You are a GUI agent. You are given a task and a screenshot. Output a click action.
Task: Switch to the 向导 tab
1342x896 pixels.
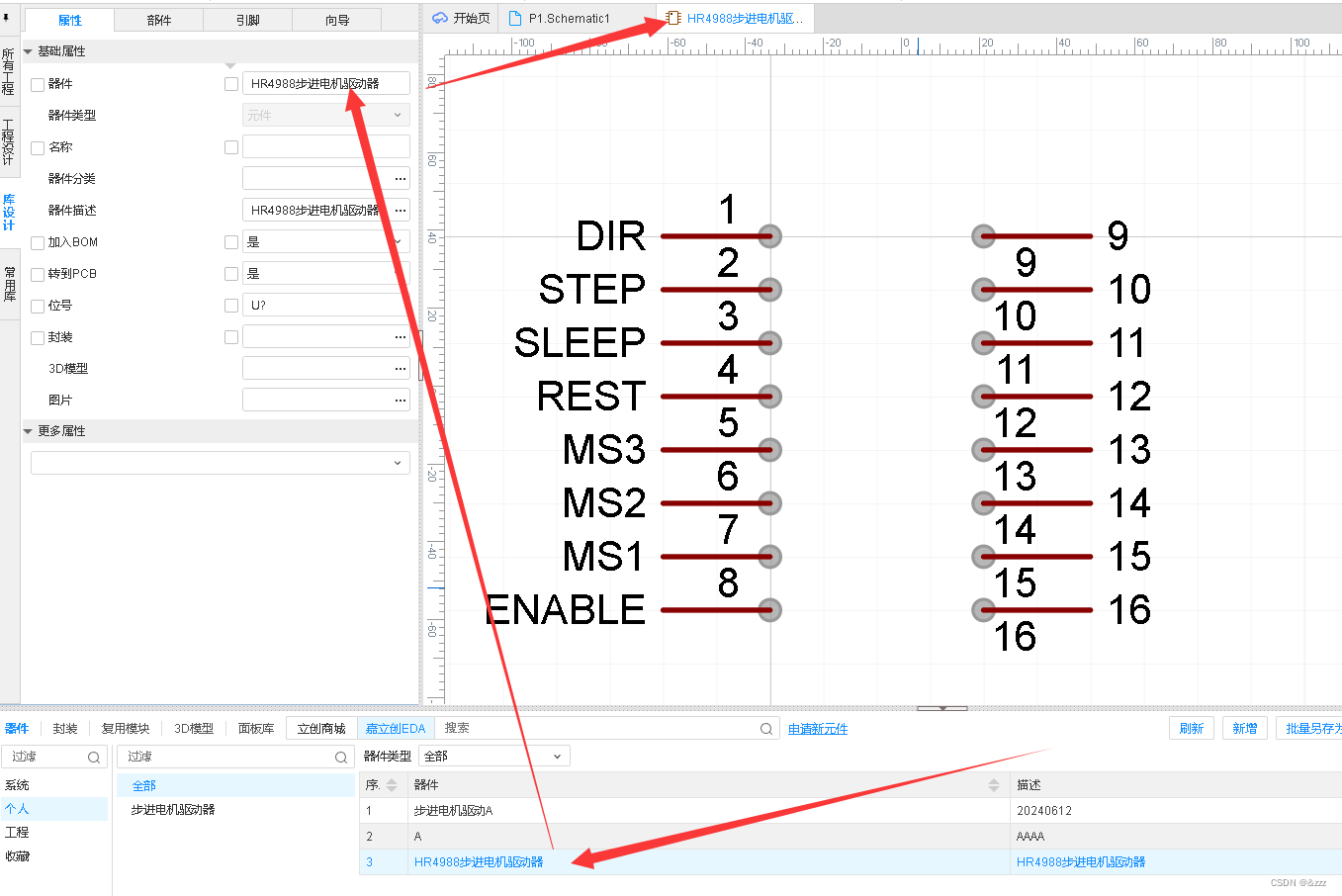pos(337,20)
